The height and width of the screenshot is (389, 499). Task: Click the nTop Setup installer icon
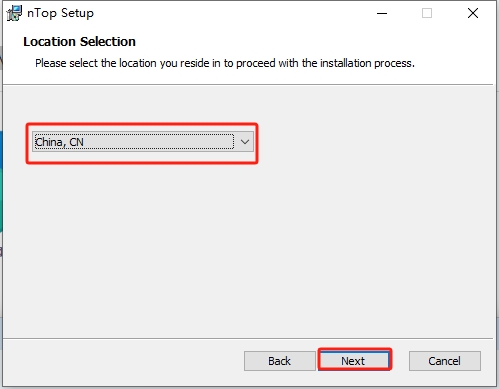tap(14, 13)
